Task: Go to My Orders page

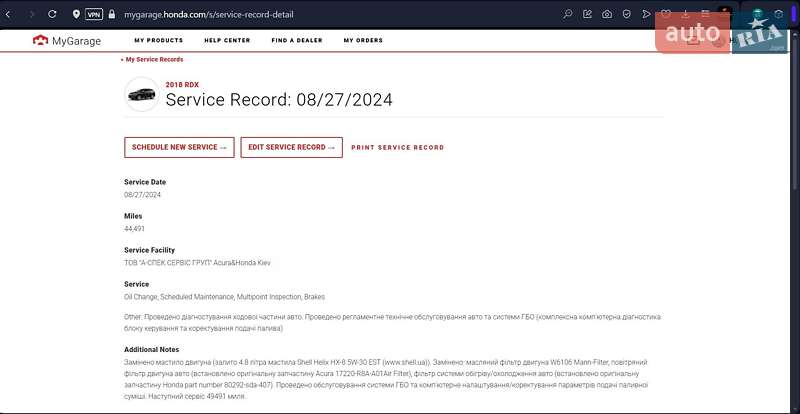Action: 363,41
